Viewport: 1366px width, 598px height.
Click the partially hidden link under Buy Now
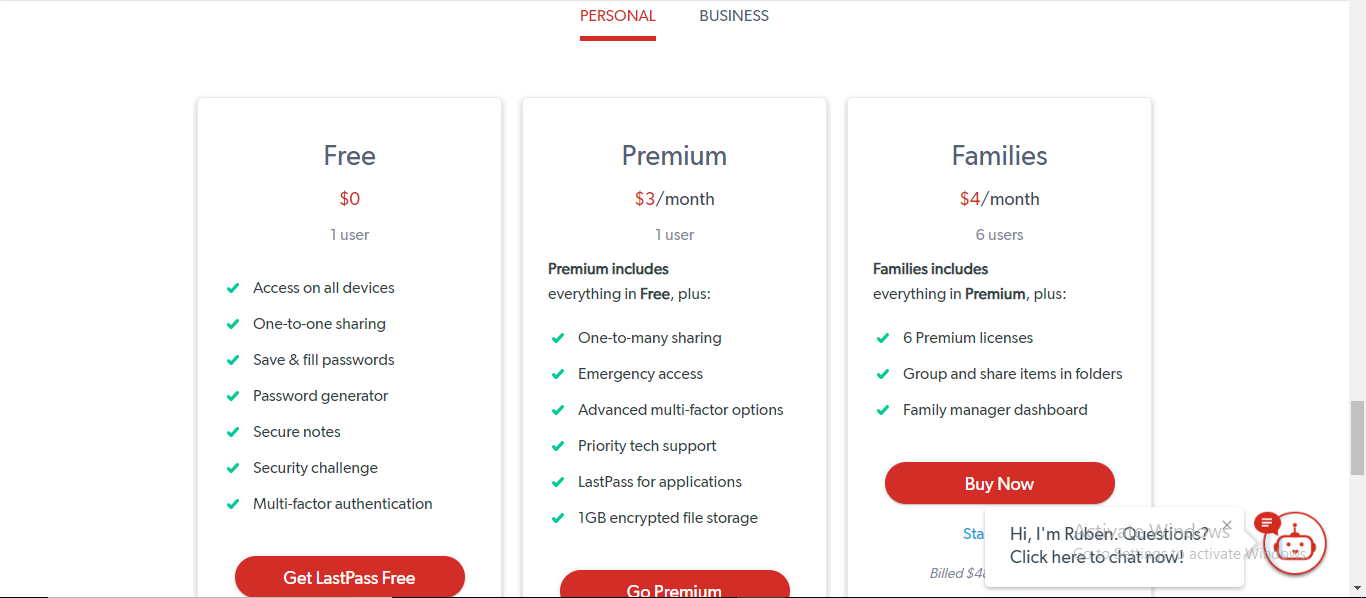[x=973, y=534]
